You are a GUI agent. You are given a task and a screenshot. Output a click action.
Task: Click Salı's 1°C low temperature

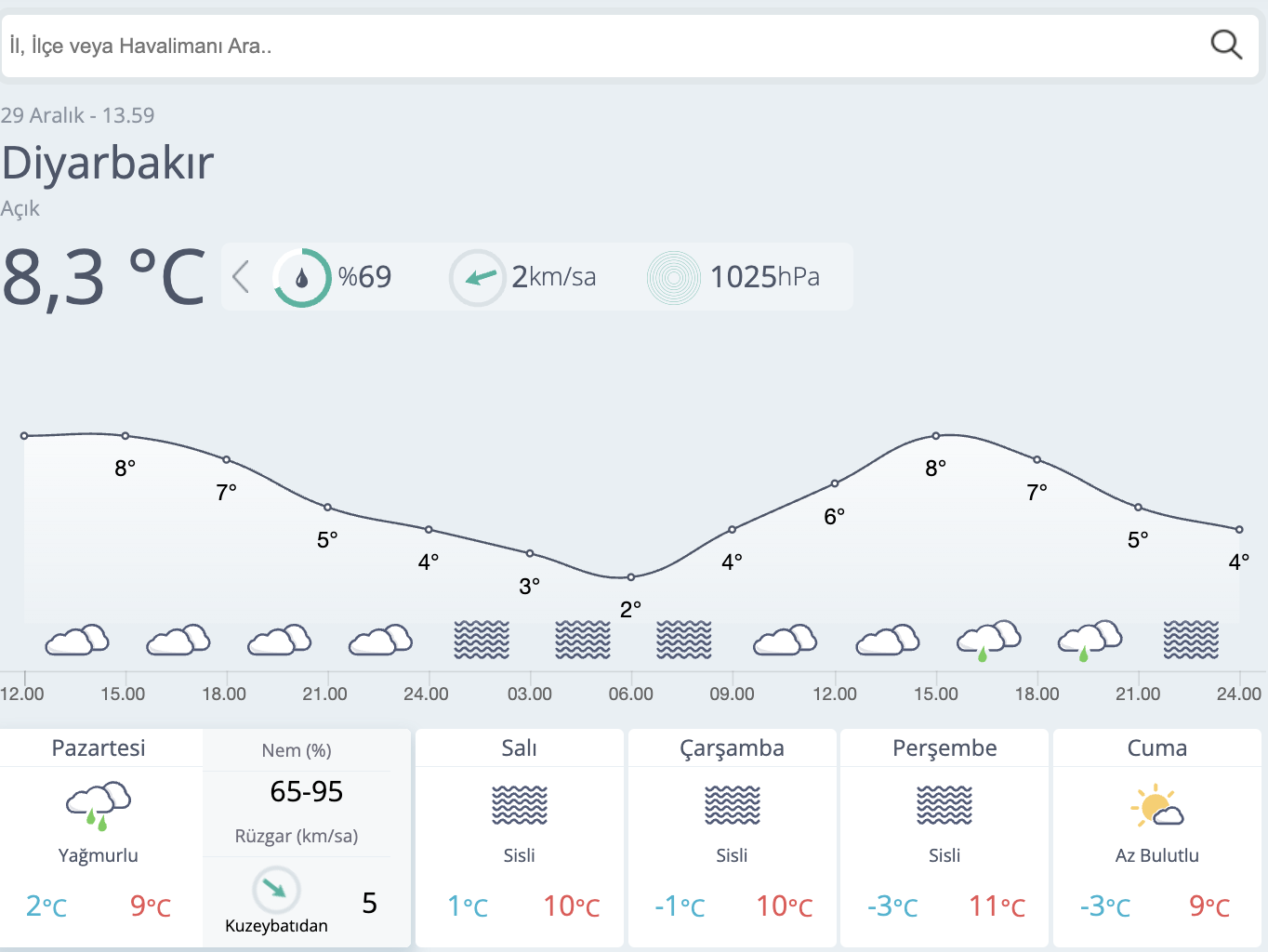click(x=468, y=906)
